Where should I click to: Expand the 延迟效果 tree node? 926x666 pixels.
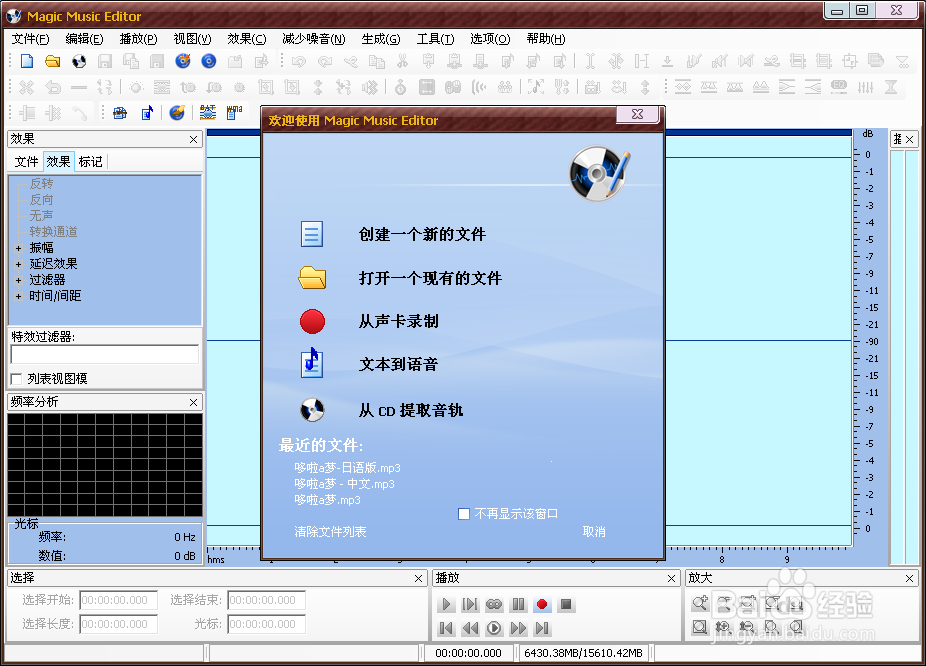pos(18,264)
